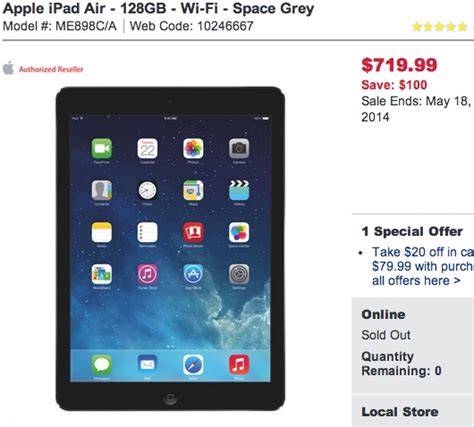Click the Authorized Reseller text
Screen dimensions: 474x427
click(51, 69)
